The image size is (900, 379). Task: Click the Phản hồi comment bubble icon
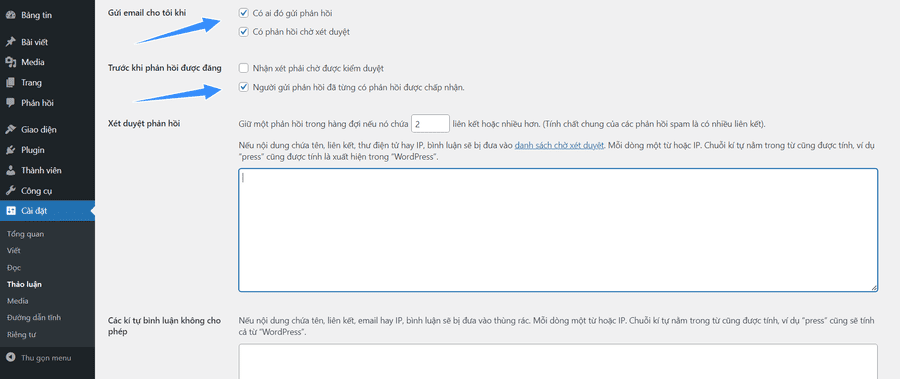point(10,103)
